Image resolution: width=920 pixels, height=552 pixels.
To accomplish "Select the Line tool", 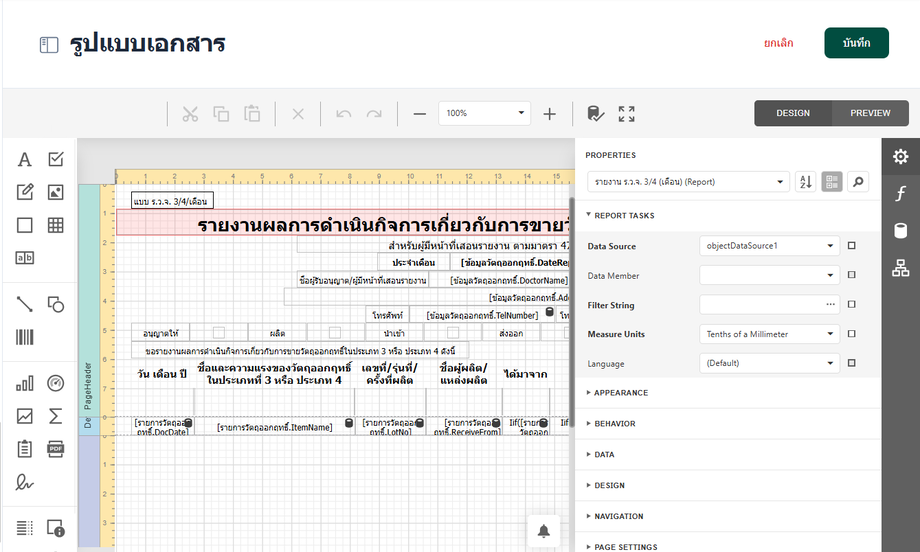I will point(25,304).
